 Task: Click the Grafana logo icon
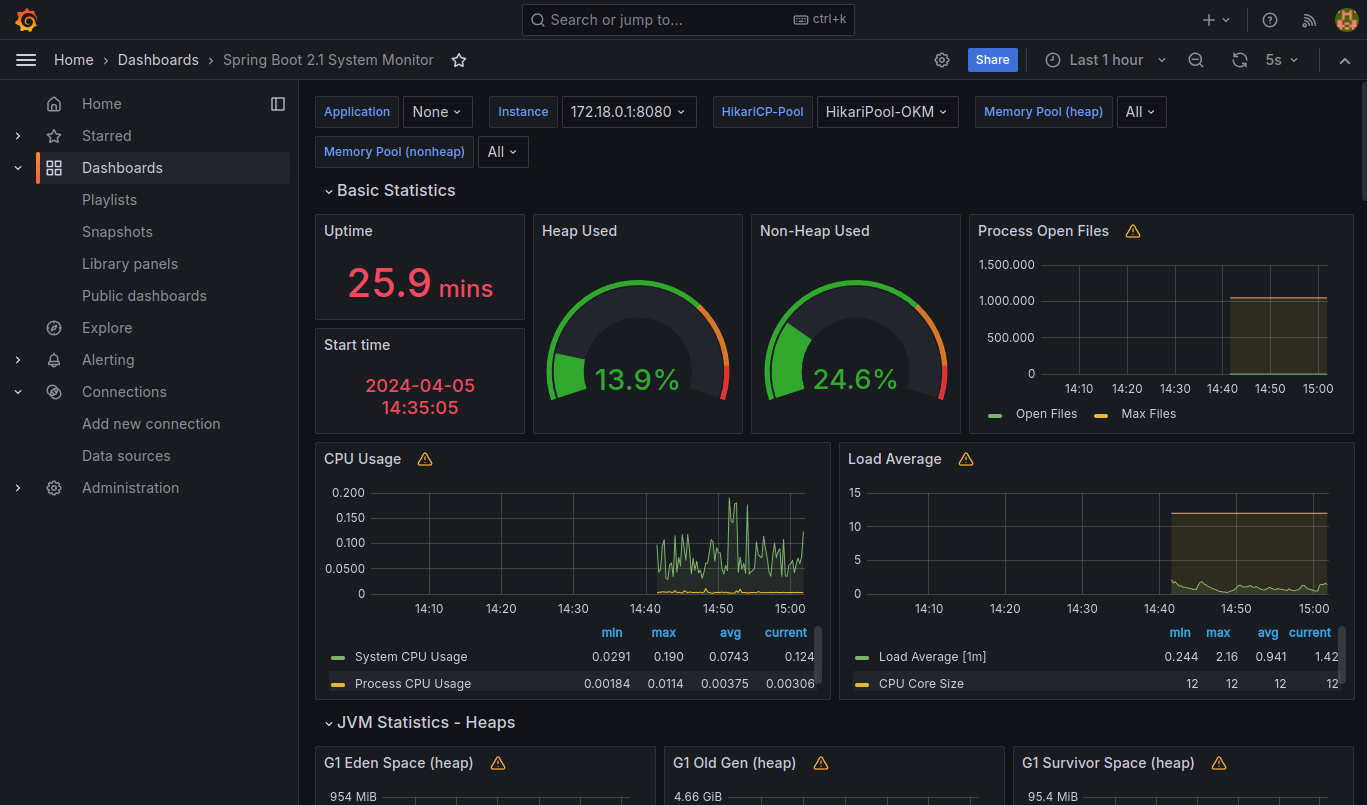(27, 20)
